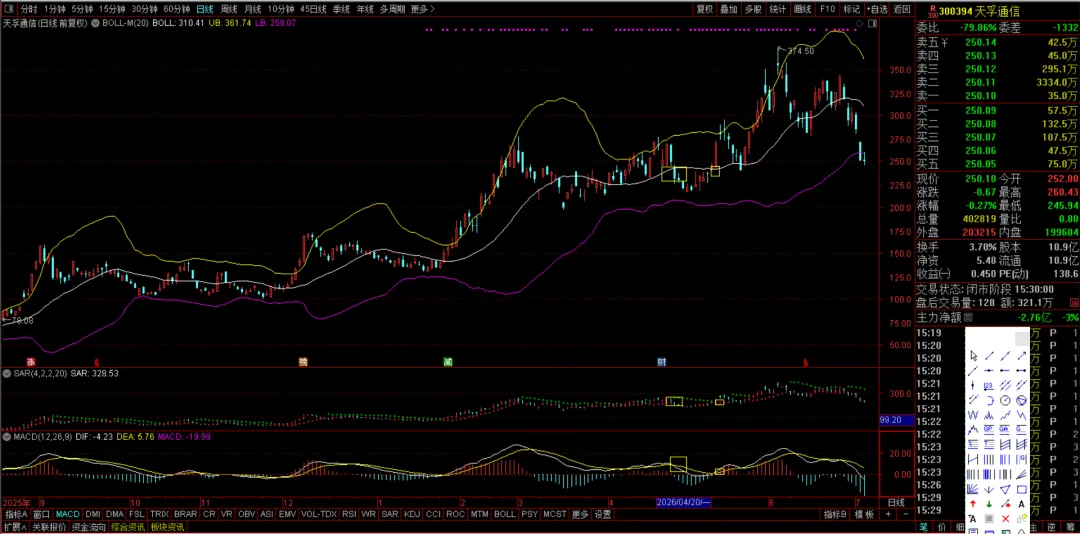Image resolution: width=1080 pixels, height=534 pixels.
Task: Toggle the 复权 price adjustment button
Action: [x=704, y=9]
